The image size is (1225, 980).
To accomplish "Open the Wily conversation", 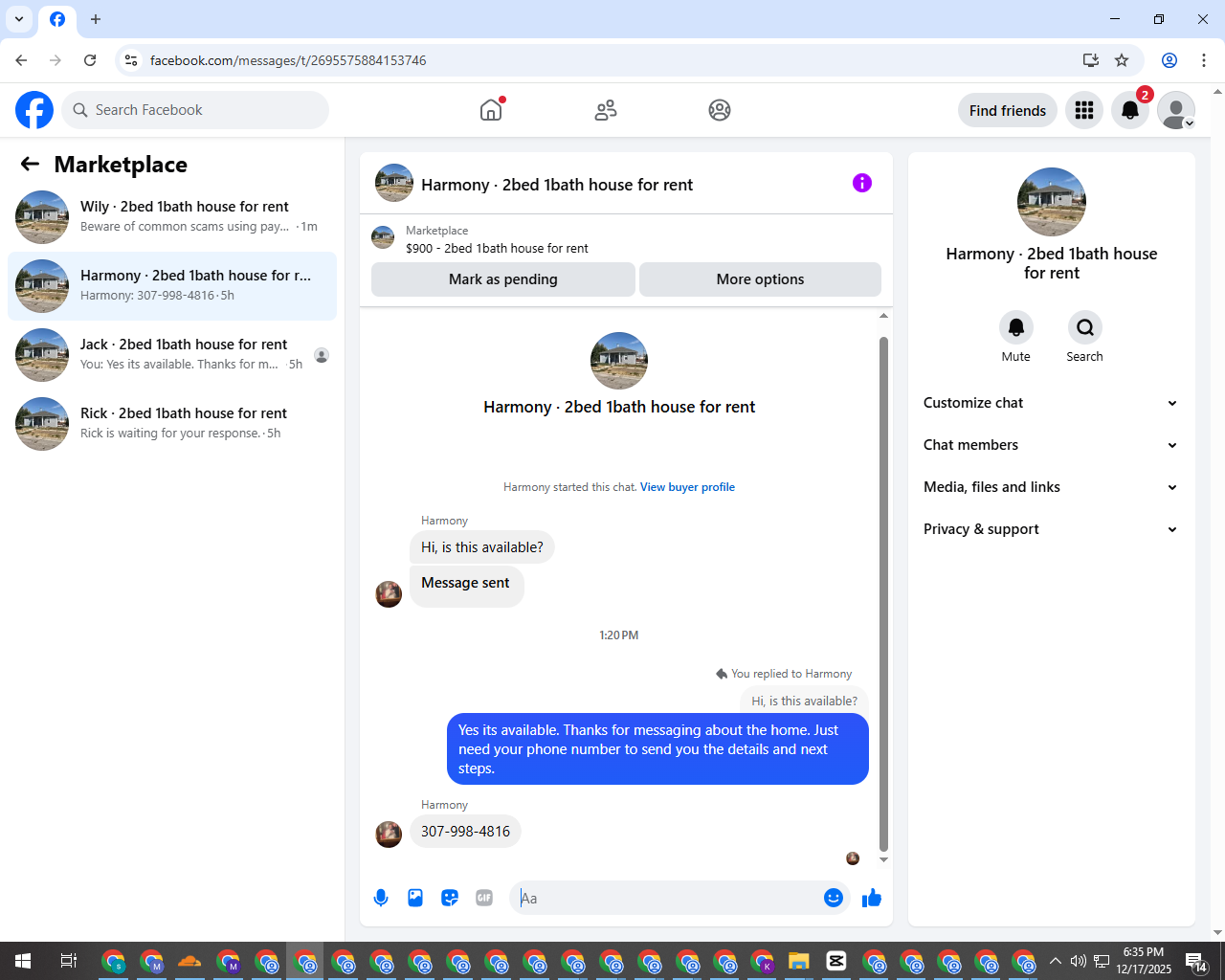I will click(172, 217).
